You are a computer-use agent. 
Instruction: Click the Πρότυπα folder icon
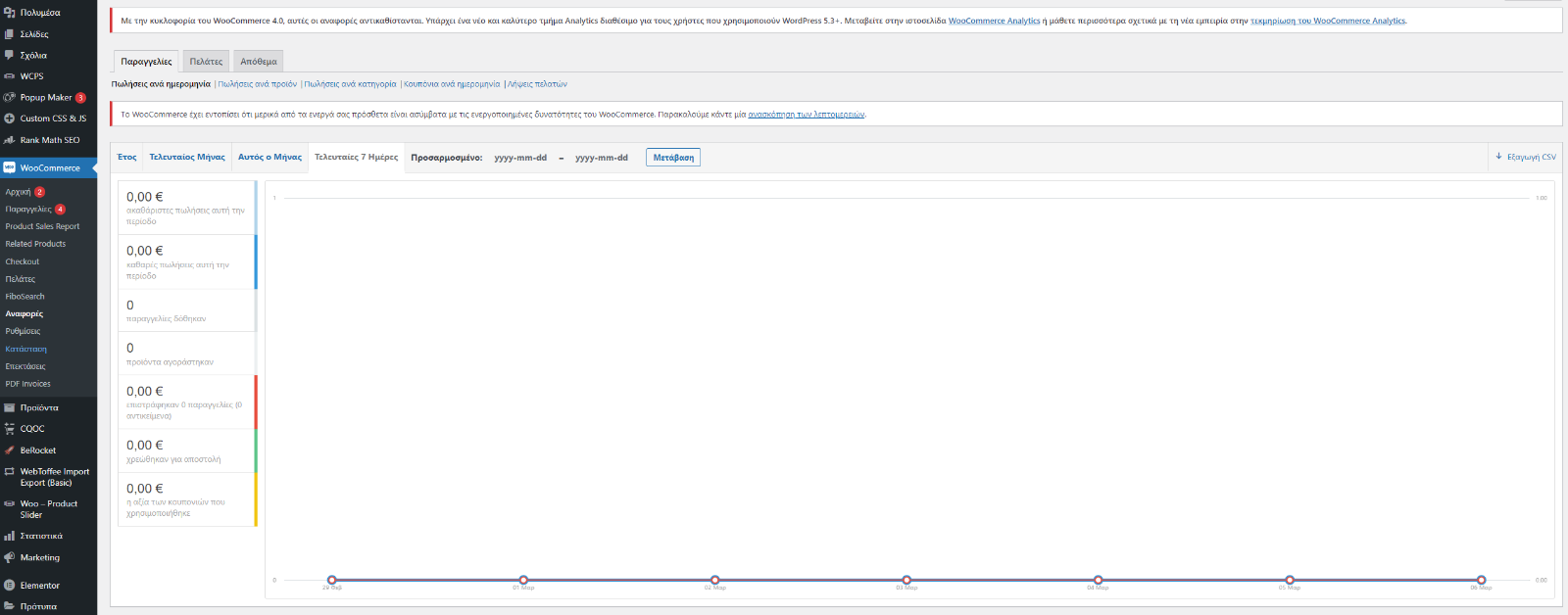pos(9,606)
